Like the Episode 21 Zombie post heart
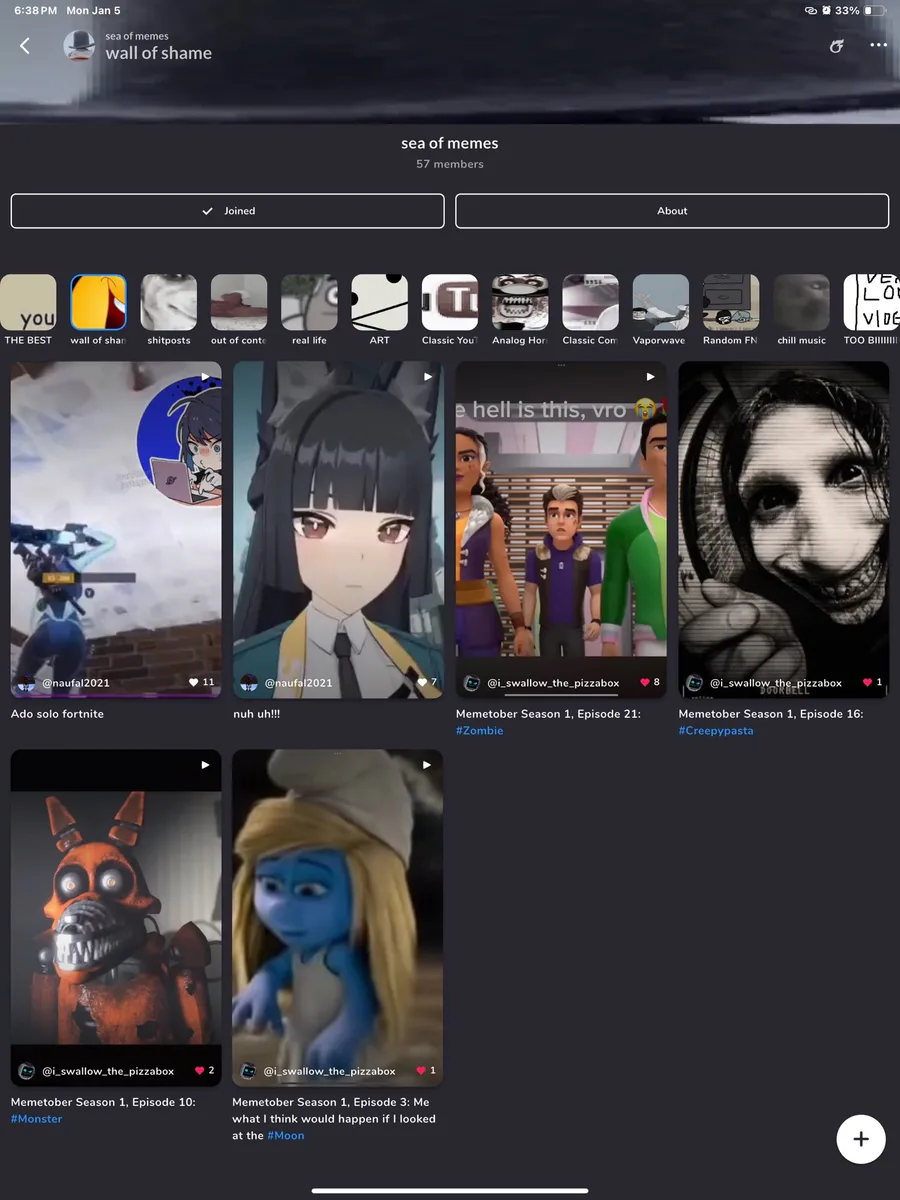 tap(645, 682)
